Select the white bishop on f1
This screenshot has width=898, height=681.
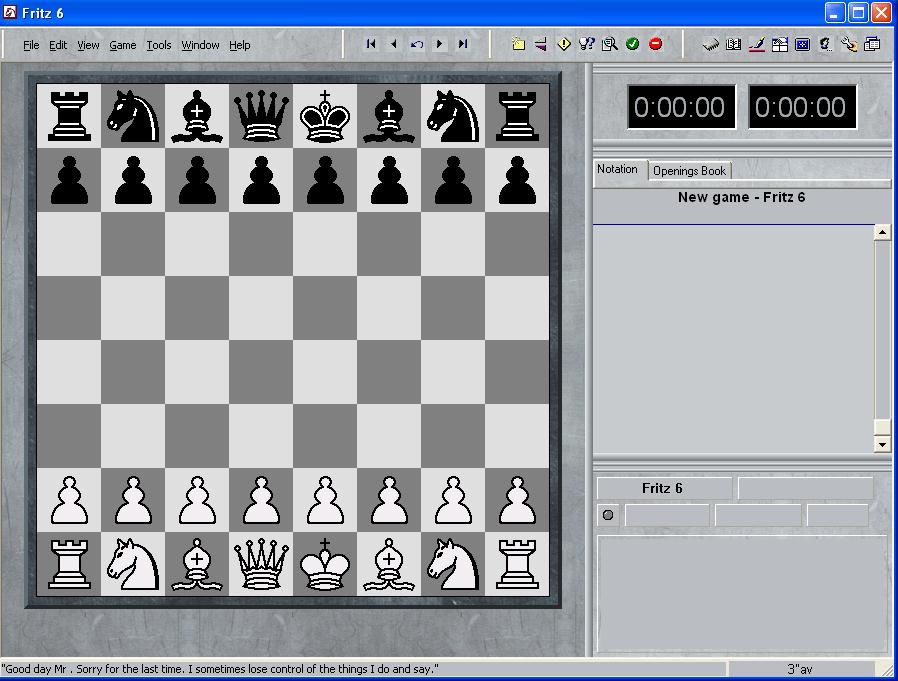coord(389,564)
